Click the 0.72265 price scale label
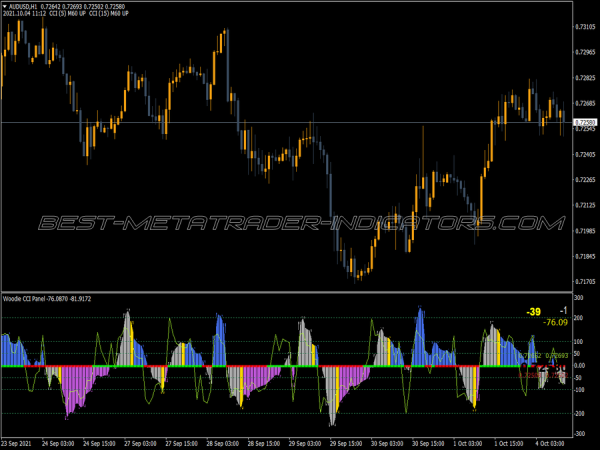This screenshot has height=450, width=600. tap(585, 180)
